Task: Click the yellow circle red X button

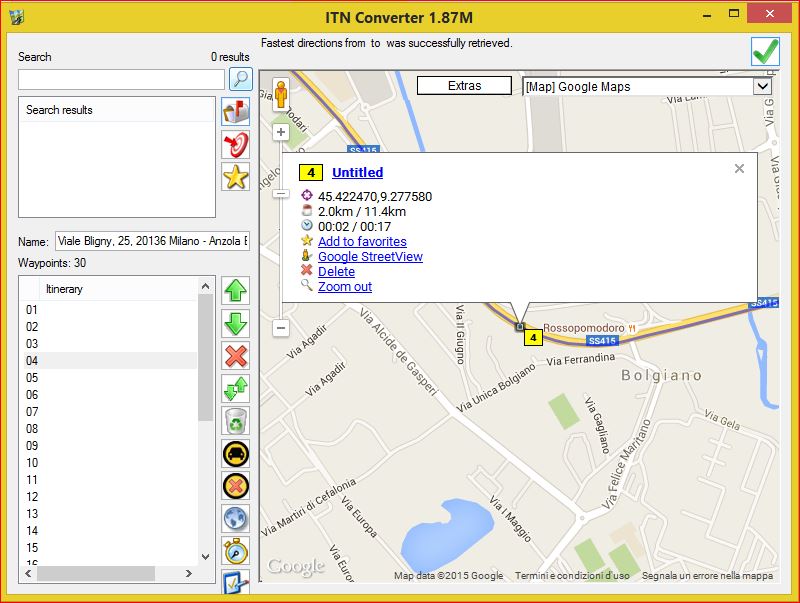Action: tap(236, 486)
